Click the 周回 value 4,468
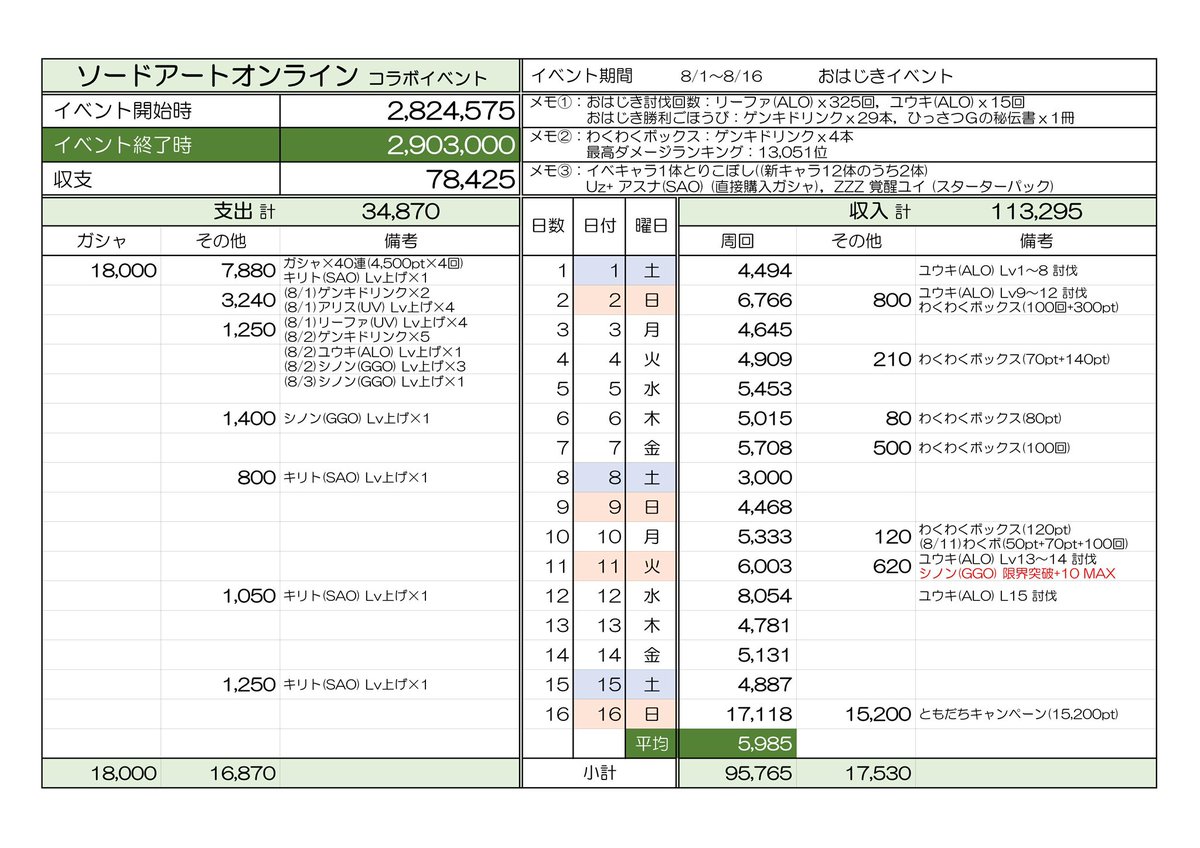The image size is (1200, 848). [764, 507]
